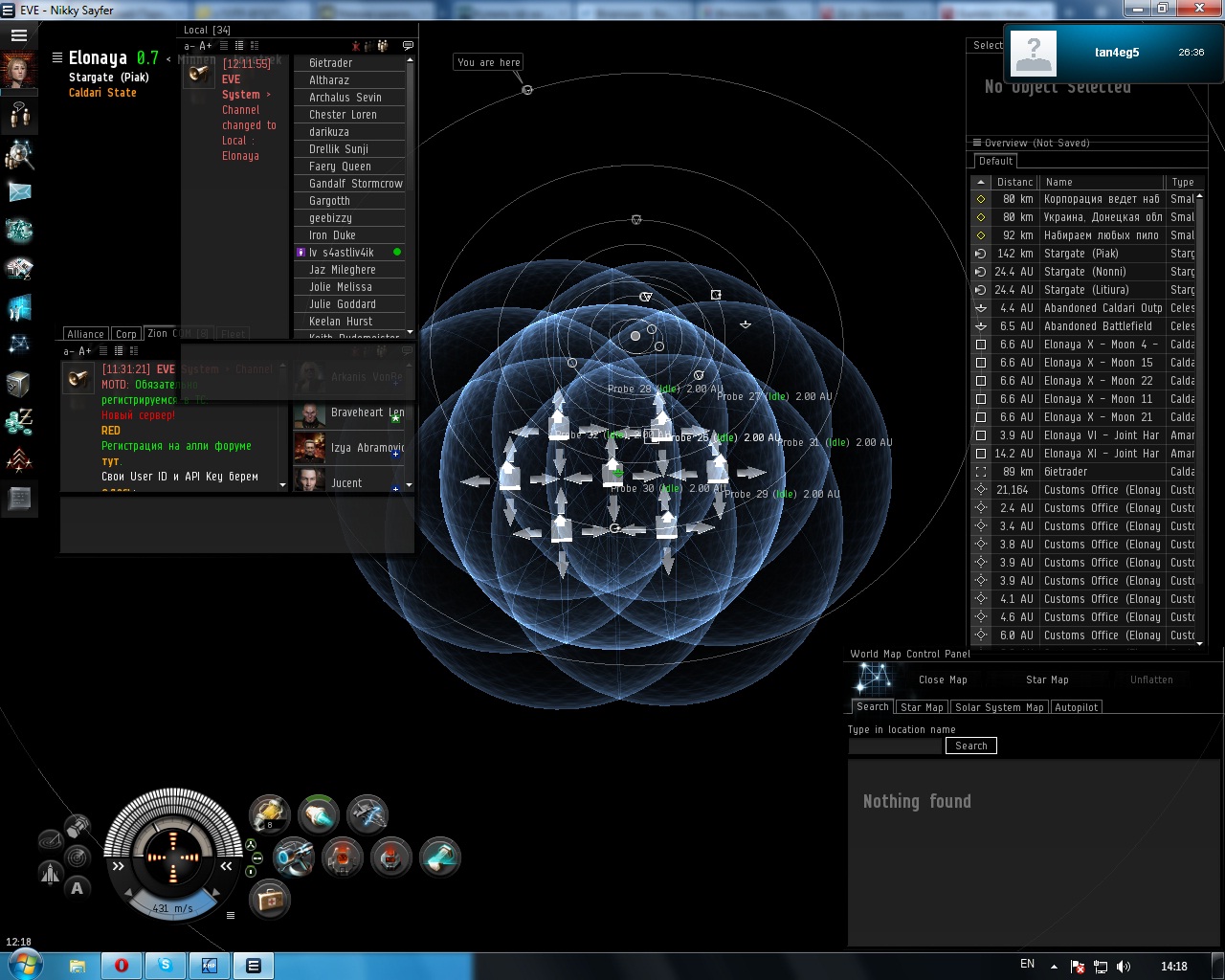Select Elonaya X - Moon 15 row
This screenshot has height=980, width=1225.
(x=1084, y=363)
